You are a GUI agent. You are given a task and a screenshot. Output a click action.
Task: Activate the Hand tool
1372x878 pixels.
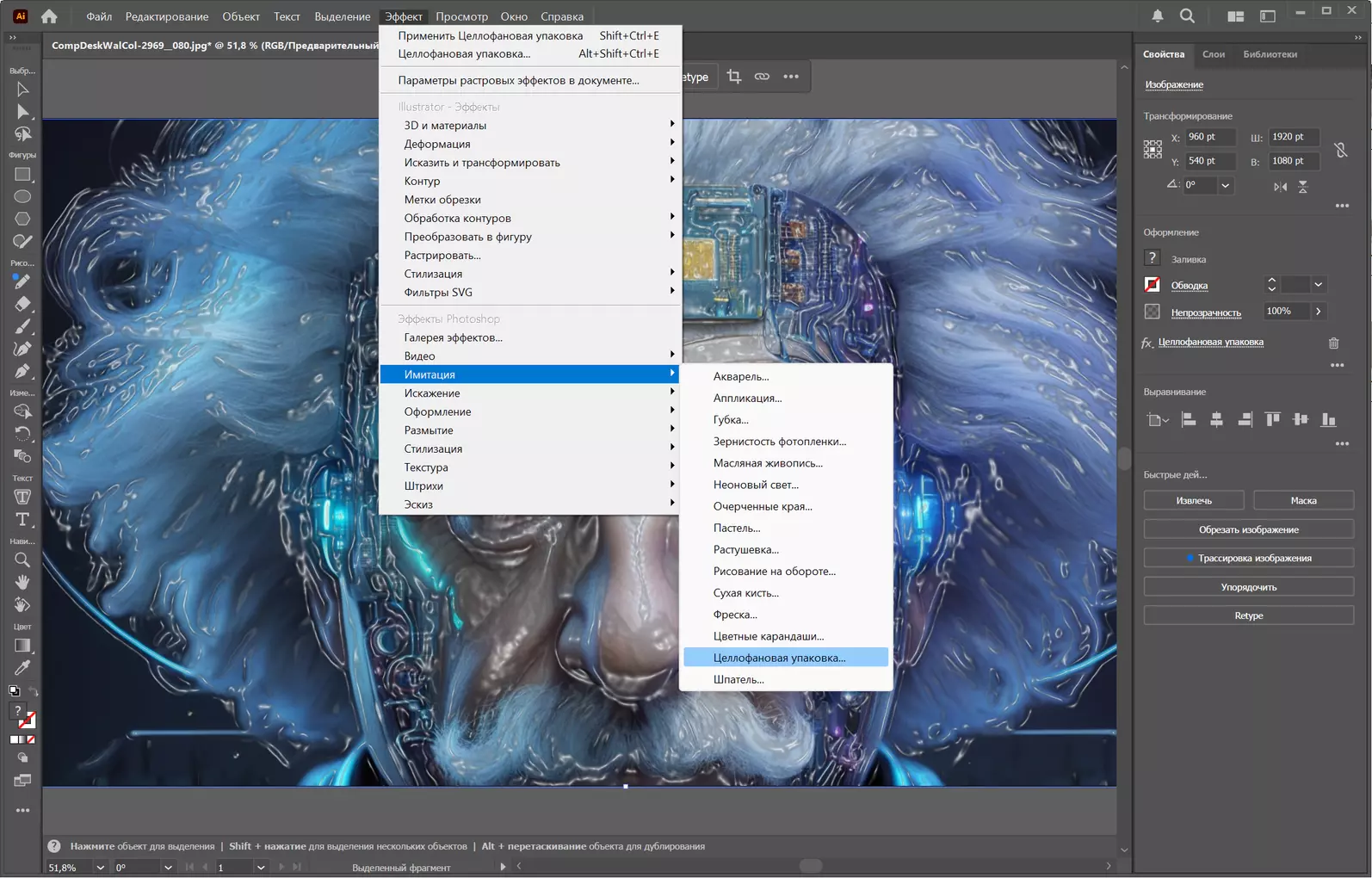click(22, 583)
